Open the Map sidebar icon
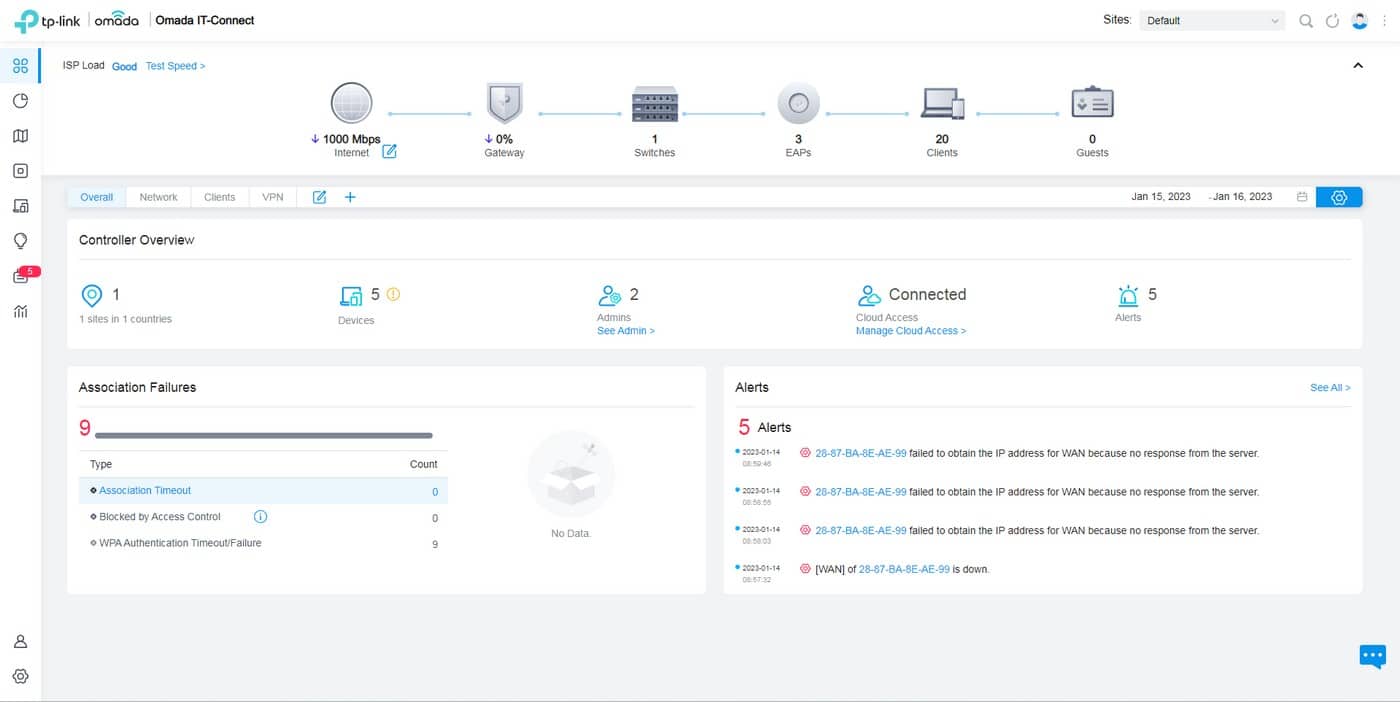Screen dimensions: 1400x702 click(x=20, y=136)
